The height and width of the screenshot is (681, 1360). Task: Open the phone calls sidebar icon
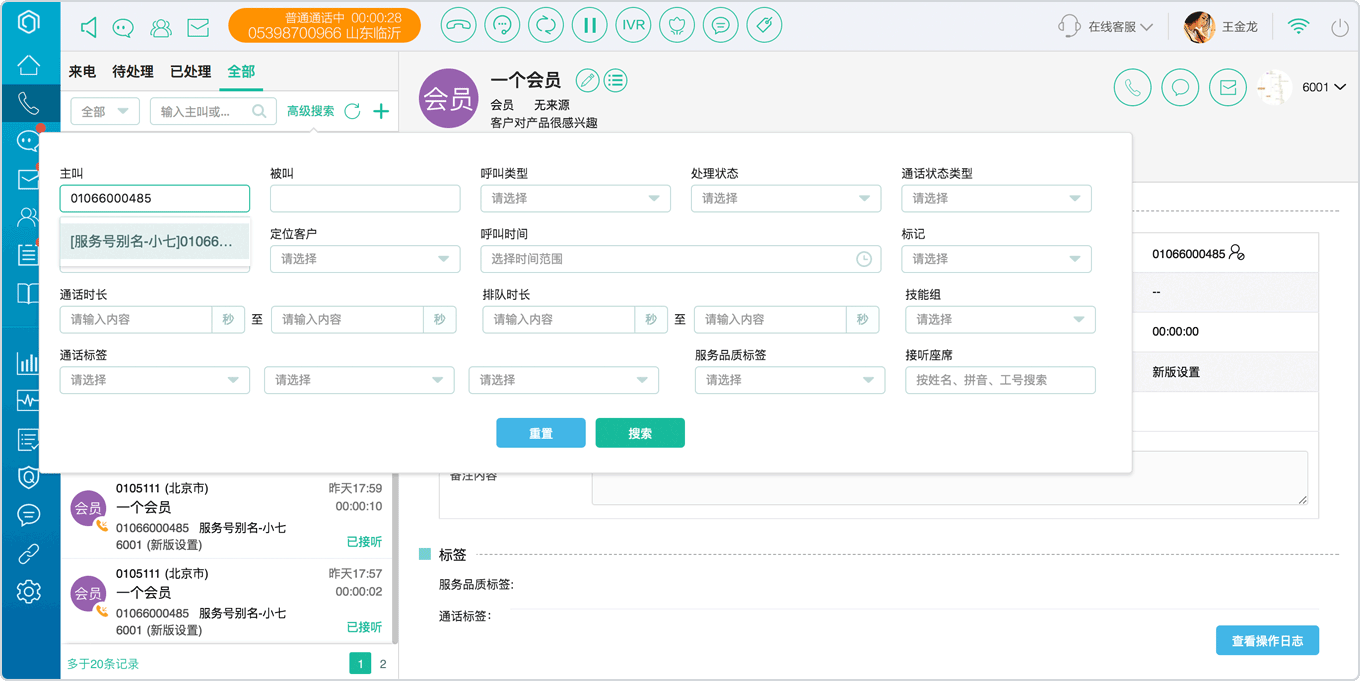coord(29,103)
